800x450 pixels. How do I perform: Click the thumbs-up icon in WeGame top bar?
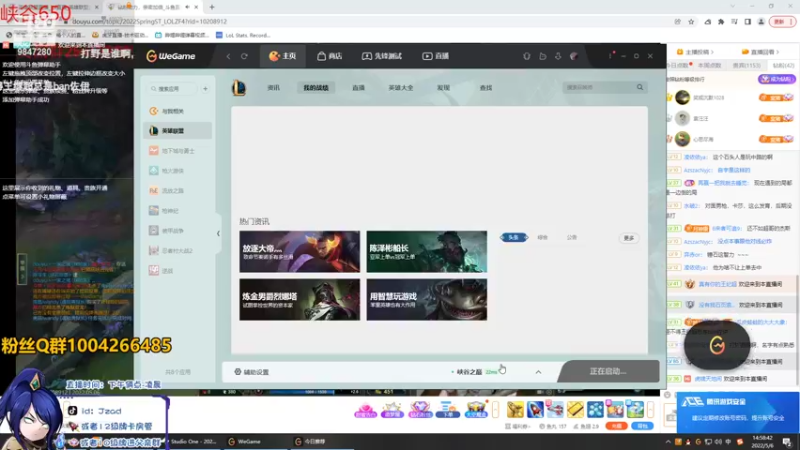pyautogui.click(x=543, y=56)
